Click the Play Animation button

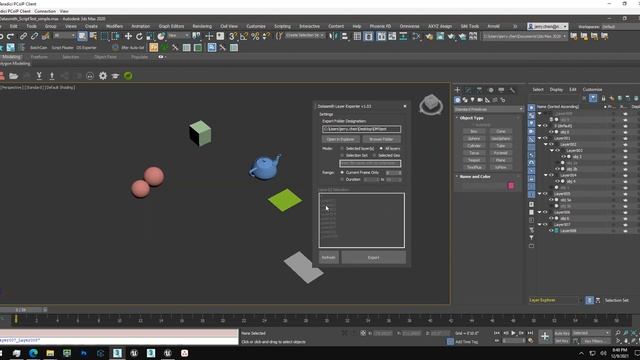(x=513, y=333)
